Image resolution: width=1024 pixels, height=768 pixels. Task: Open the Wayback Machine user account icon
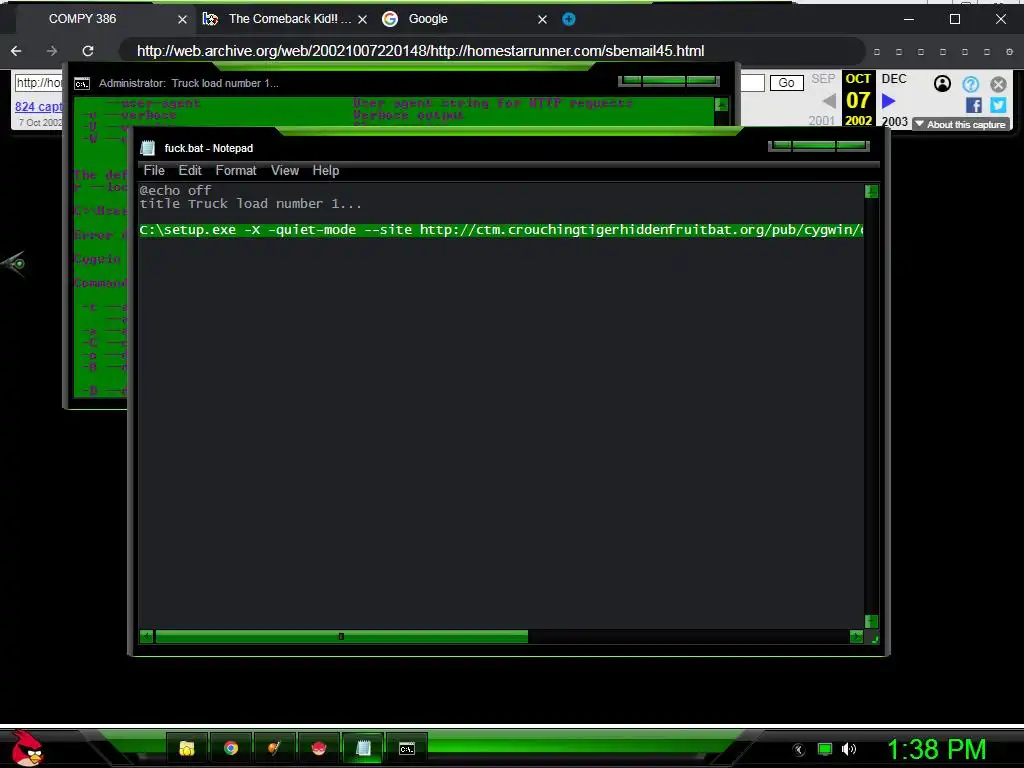[x=942, y=84]
